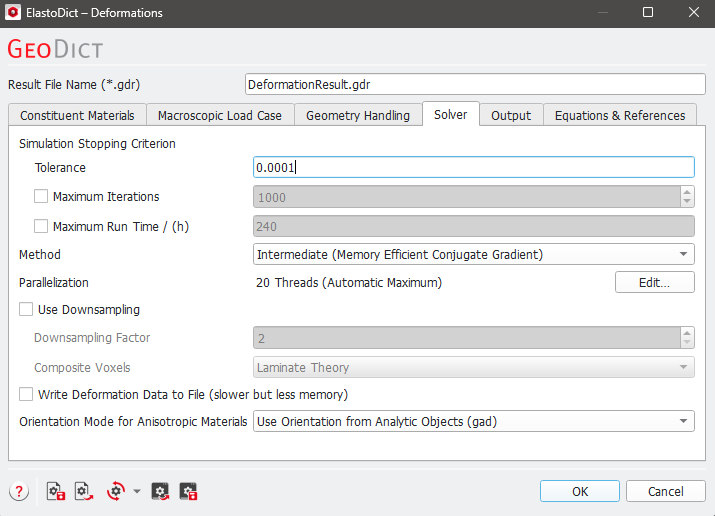Click the Edit... parallelization button
Viewport: 715px width, 516px height.
coord(654,283)
